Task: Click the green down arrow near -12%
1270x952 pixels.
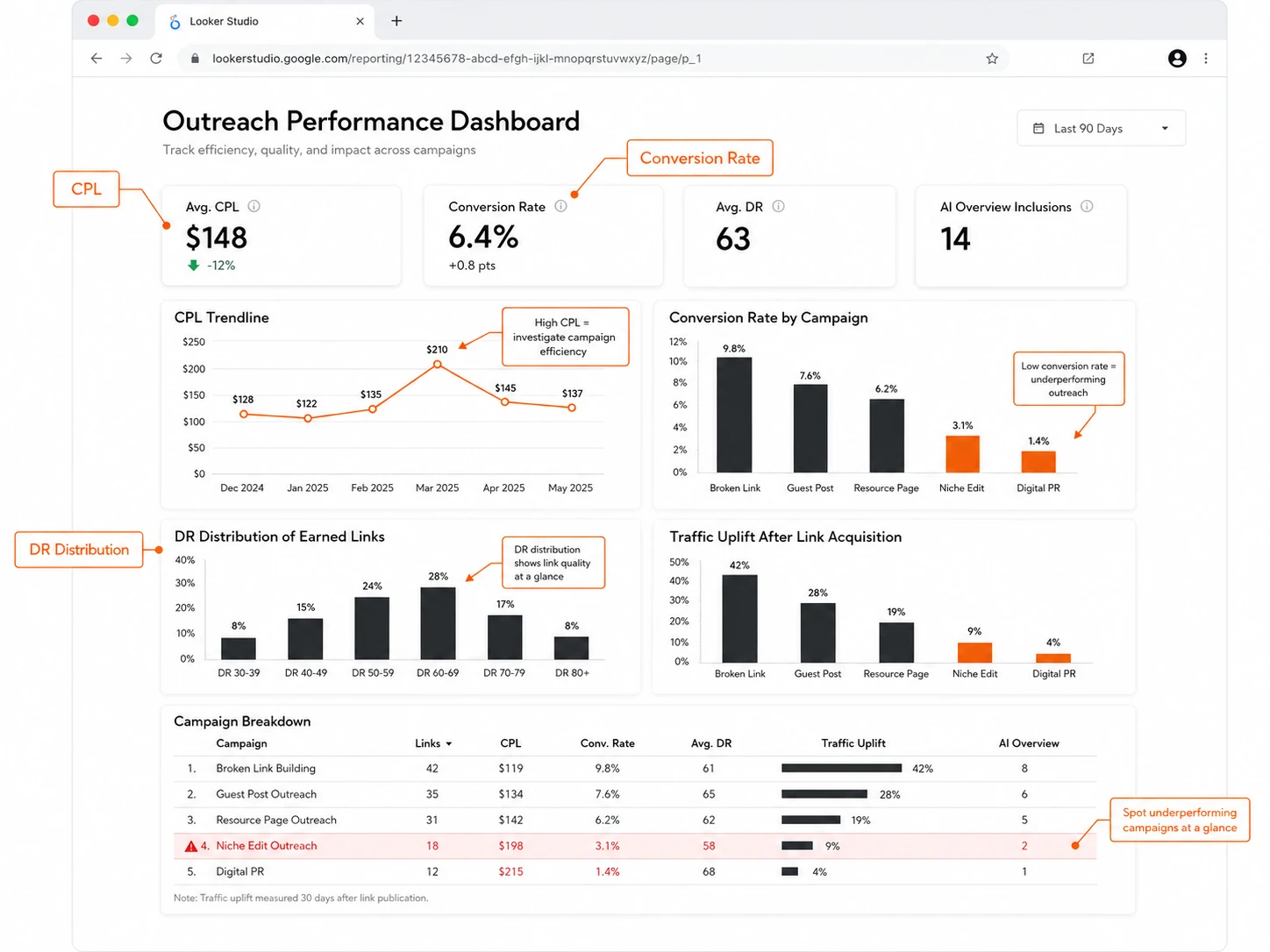Action: (193, 265)
